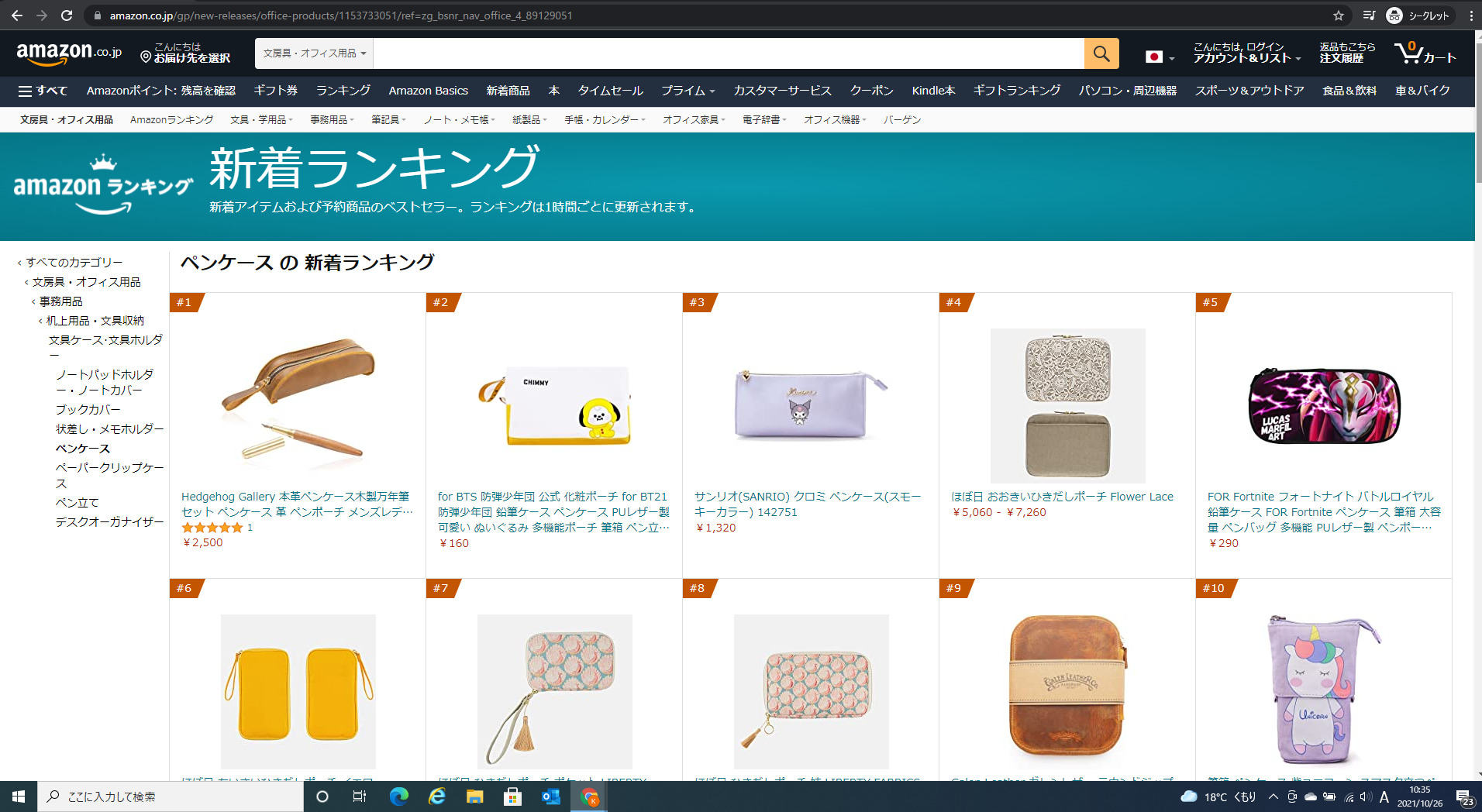Go to 返品もこちら 注文履歴
The height and width of the screenshot is (812, 1482).
pos(1347,53)
